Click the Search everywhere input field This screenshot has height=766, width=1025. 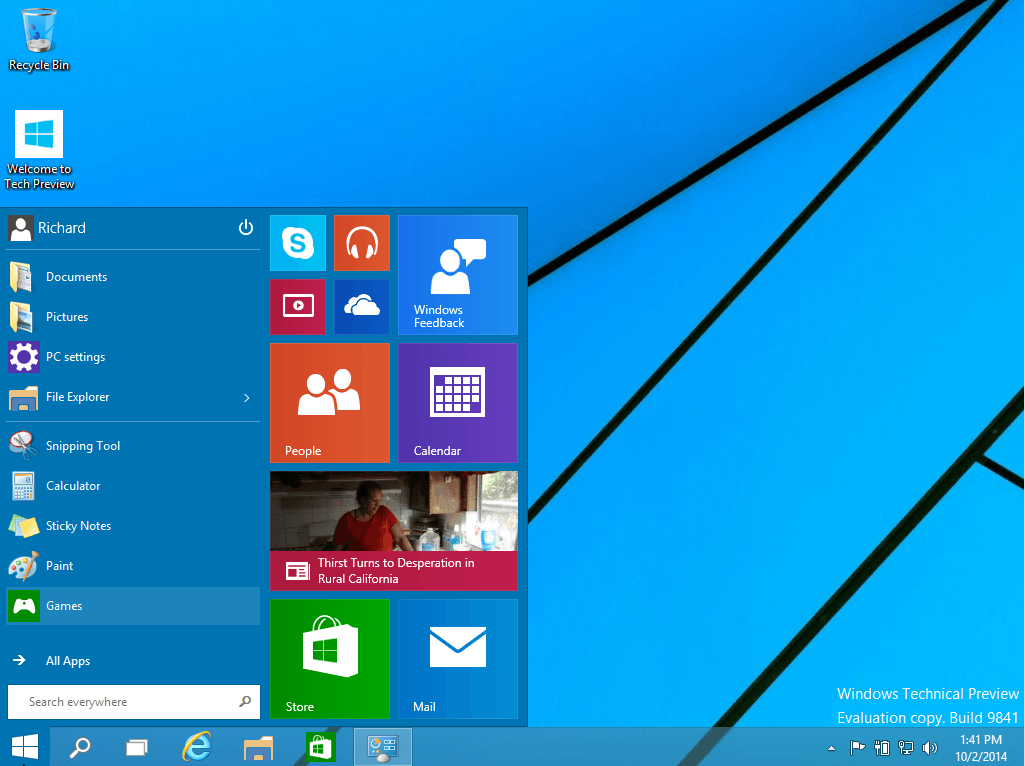(x=133, y=702)
